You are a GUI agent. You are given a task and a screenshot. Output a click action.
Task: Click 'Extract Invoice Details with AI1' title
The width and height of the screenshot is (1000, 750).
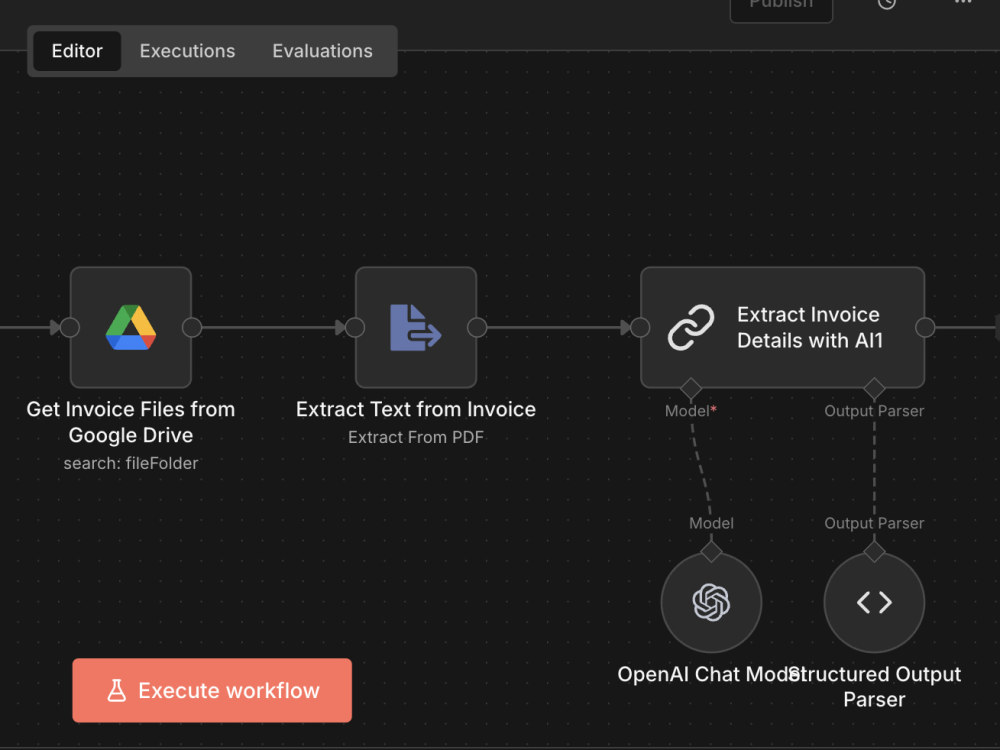(x=810, y=328)
